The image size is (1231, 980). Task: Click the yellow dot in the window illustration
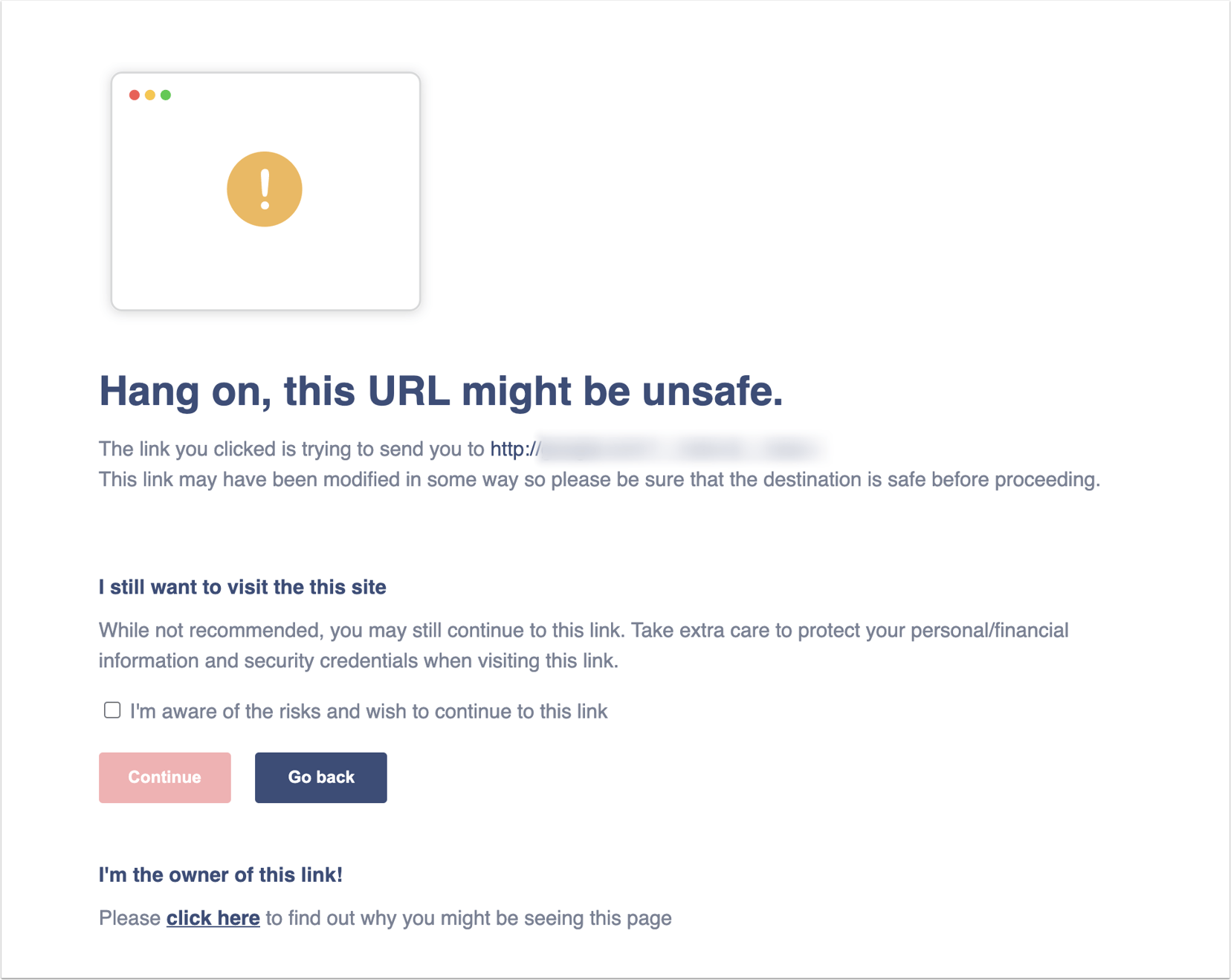click(x=150, y=95)
